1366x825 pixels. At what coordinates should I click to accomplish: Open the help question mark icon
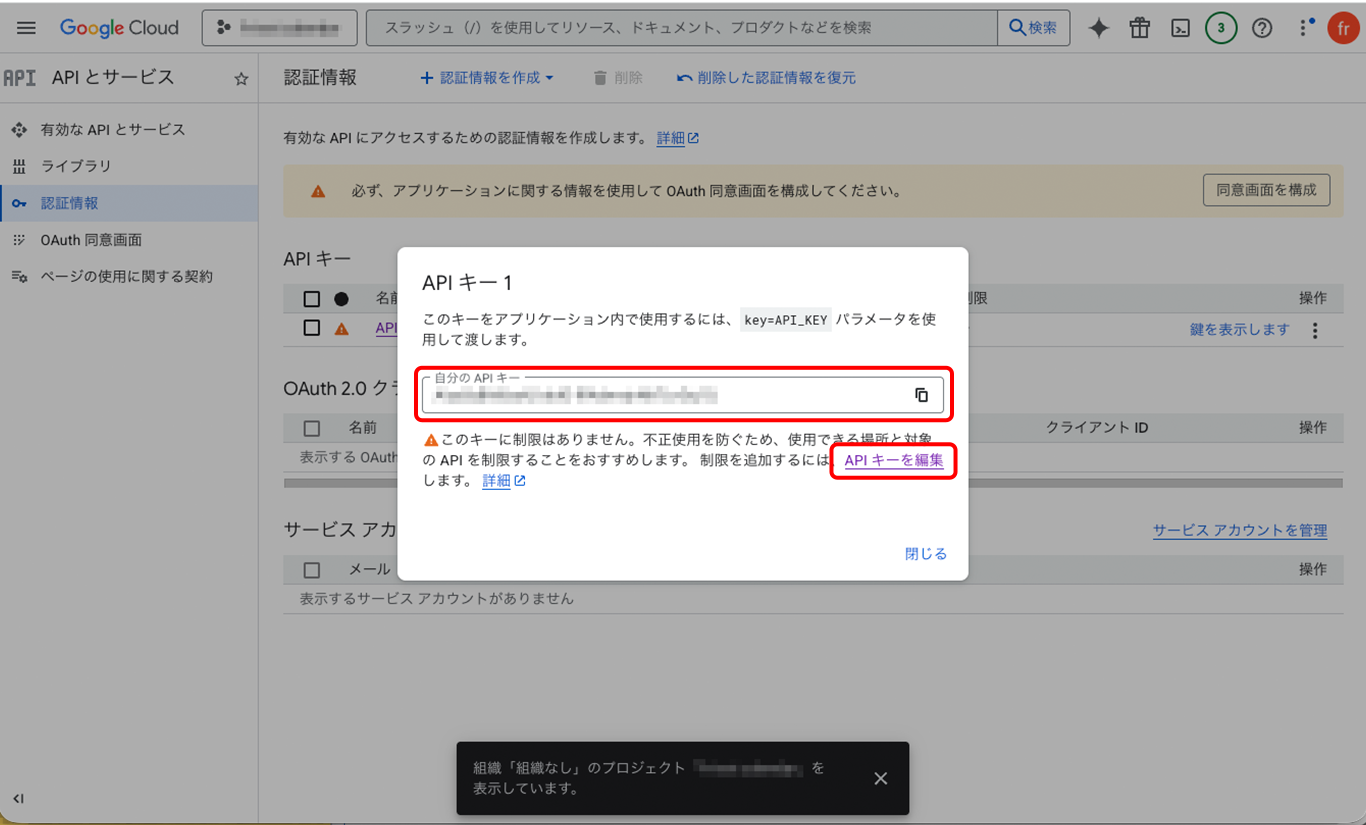coord(1262,28)
